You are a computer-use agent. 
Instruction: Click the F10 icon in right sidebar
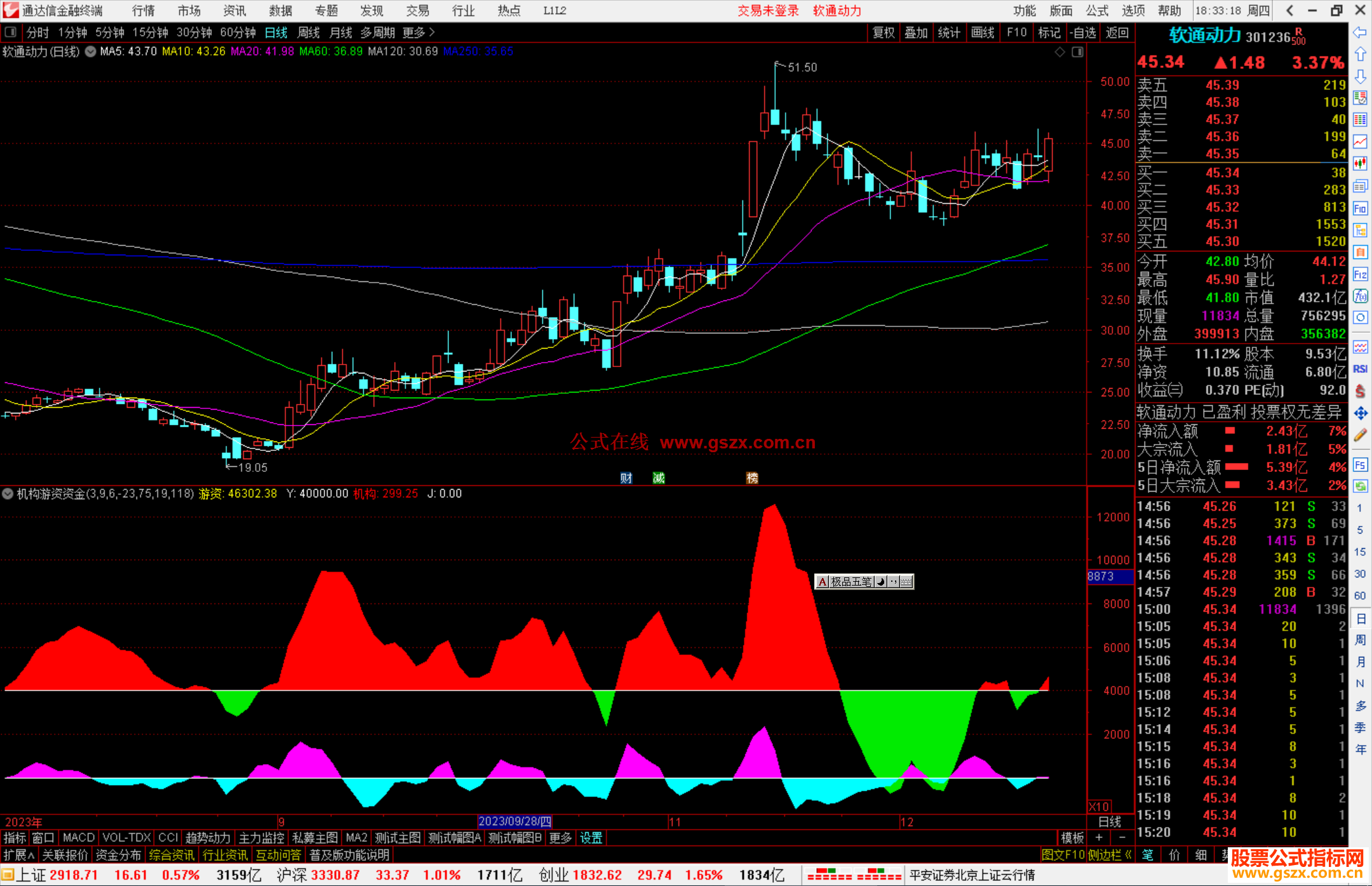(1360, 209)
